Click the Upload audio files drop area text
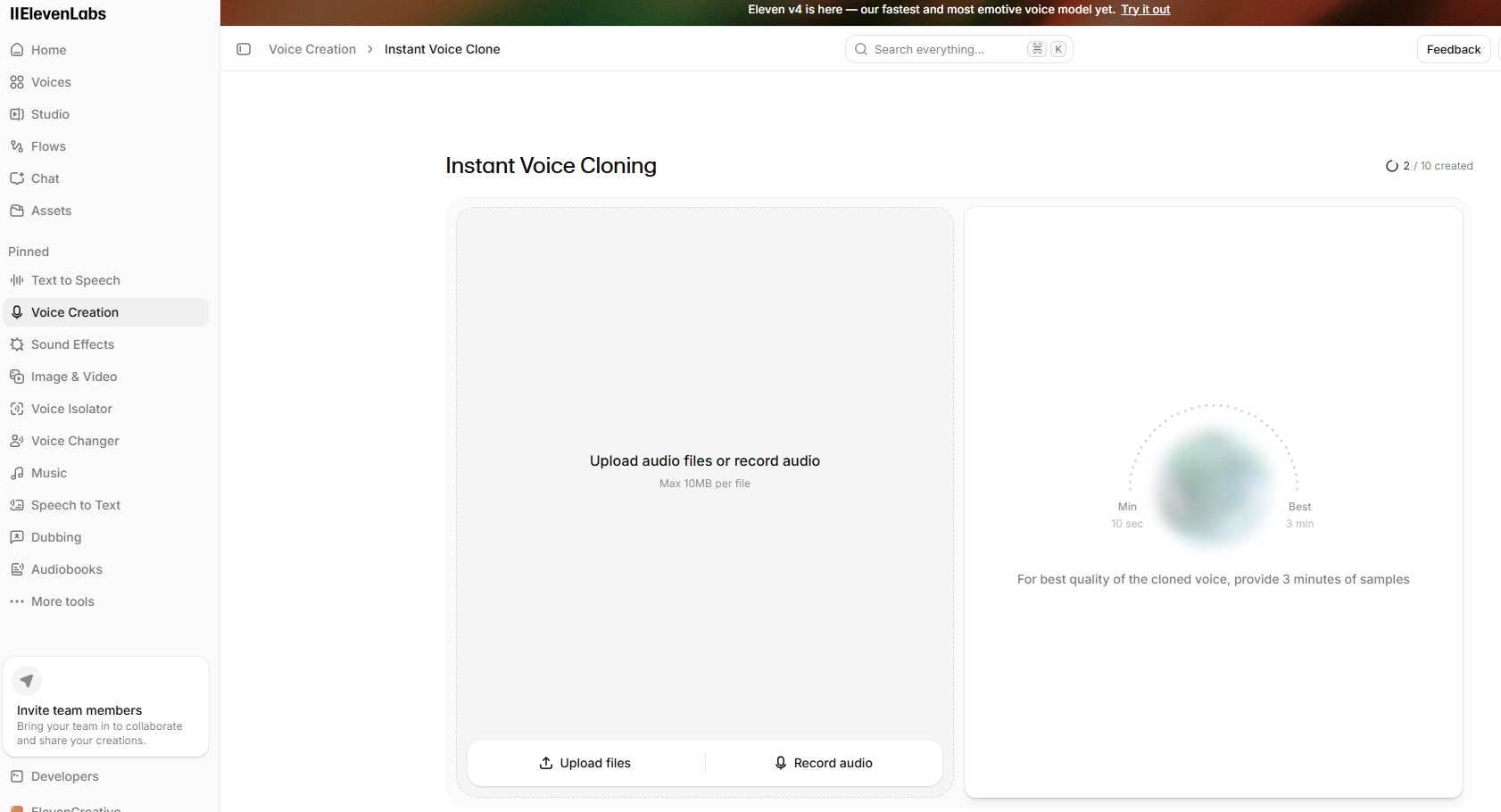The image size is (1501, 812). click(705, 460)
